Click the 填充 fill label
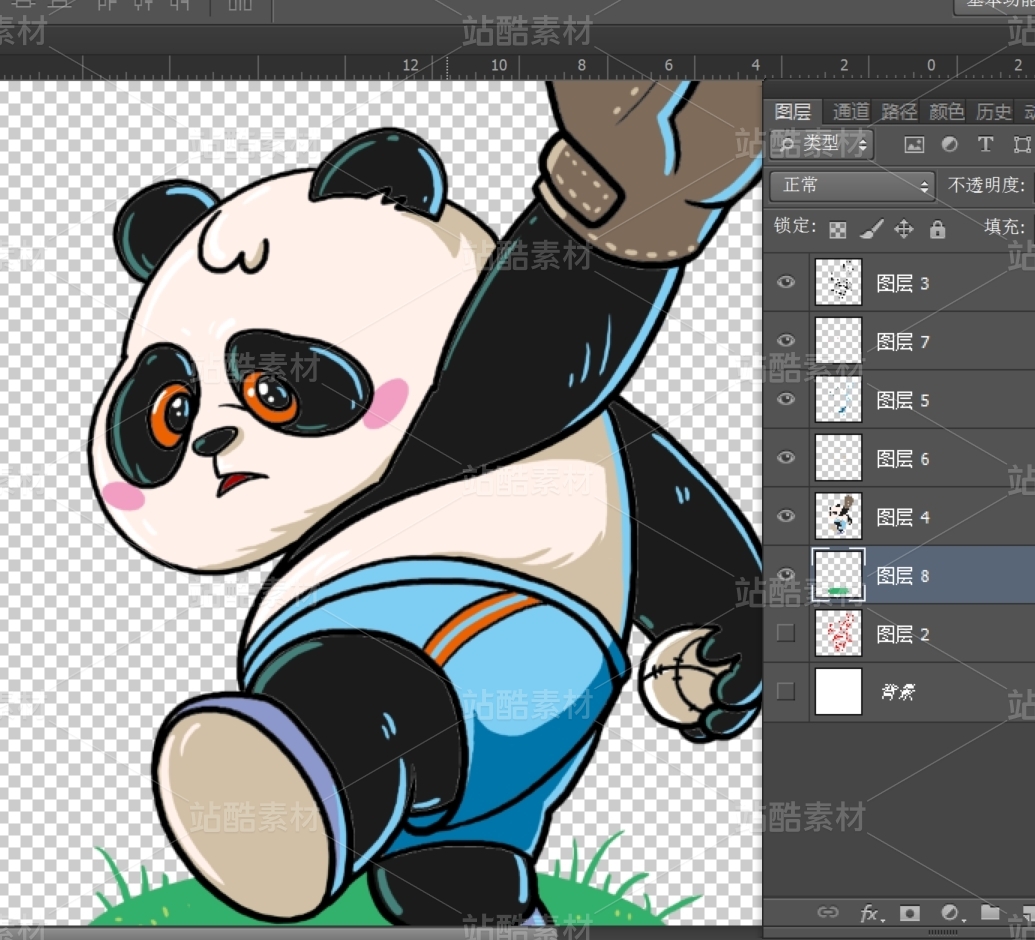1035x940 pixels. [x=1004, y=226]
